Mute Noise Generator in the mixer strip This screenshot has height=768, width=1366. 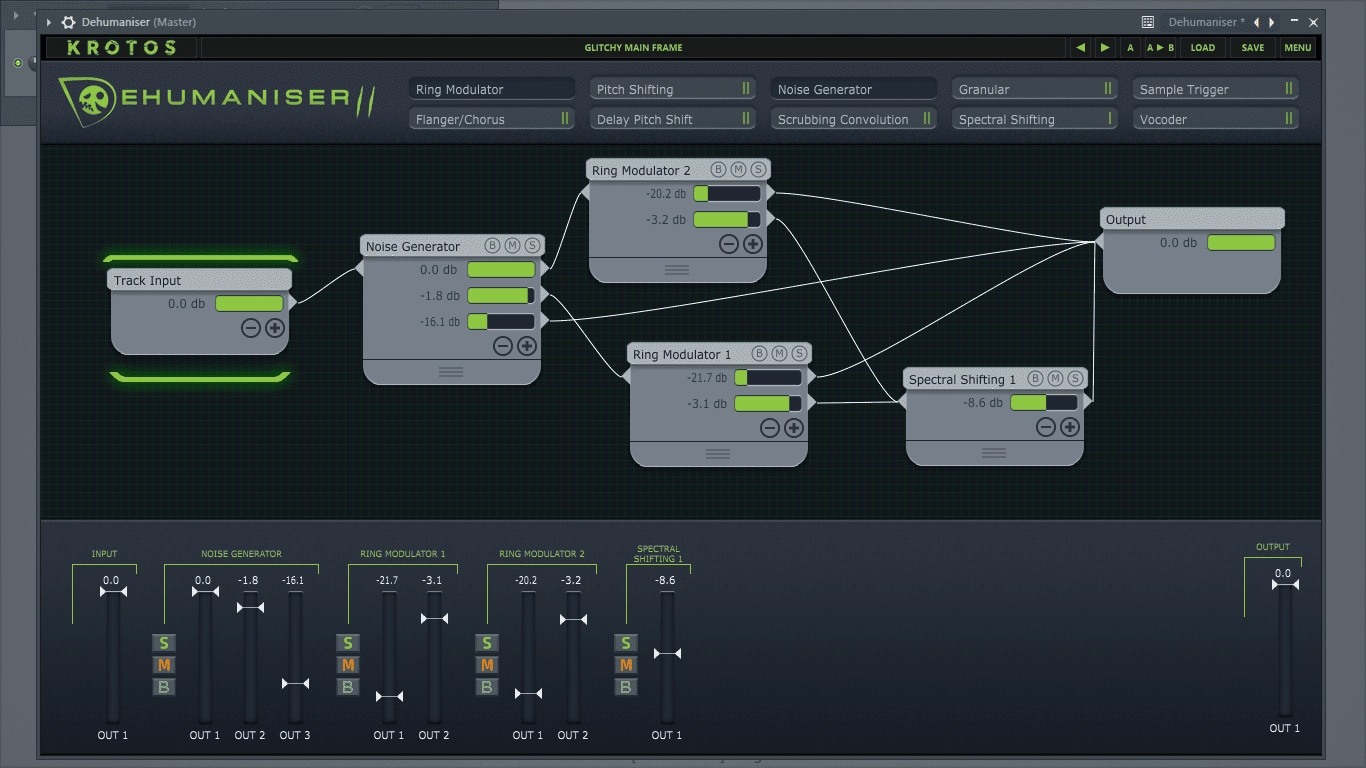coord(163,665)
